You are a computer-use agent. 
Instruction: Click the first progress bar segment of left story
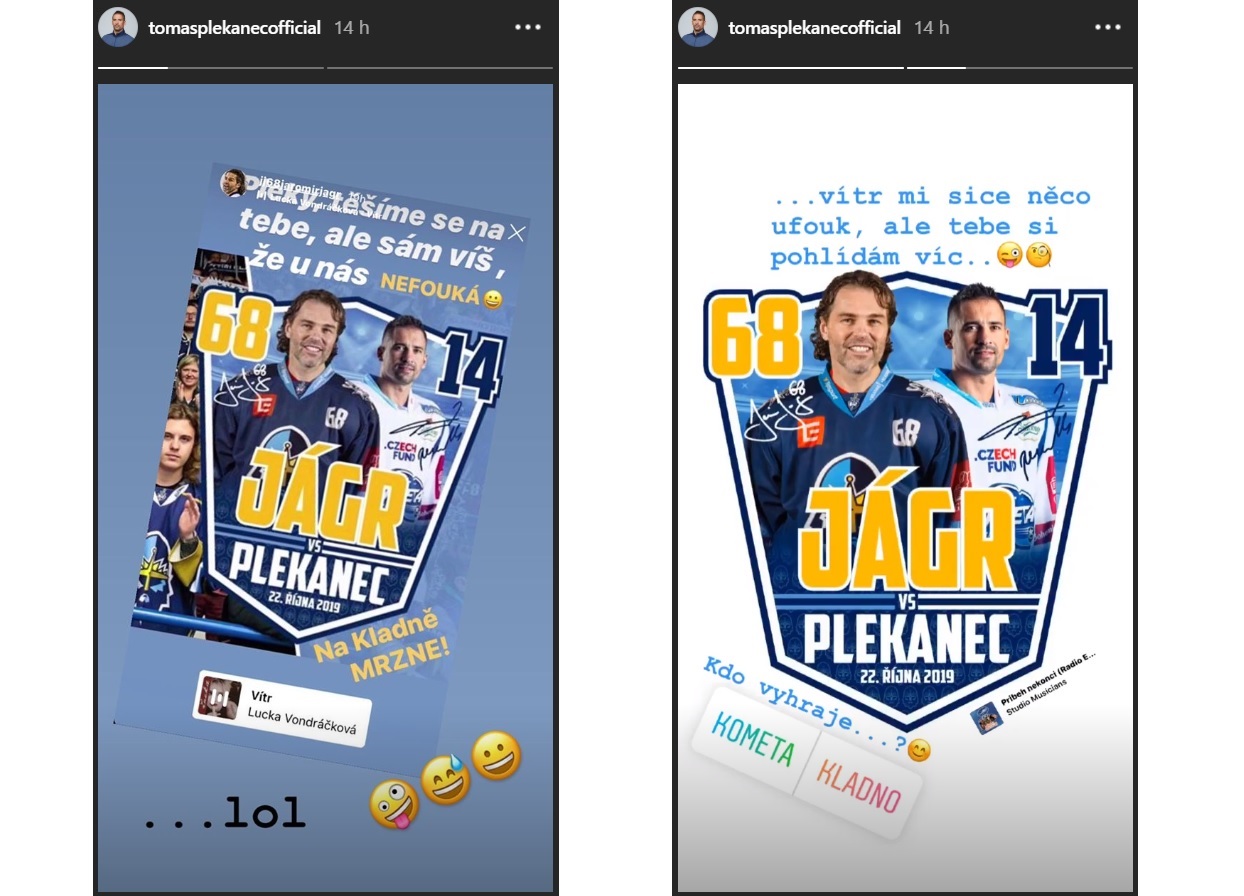(133, 68)
